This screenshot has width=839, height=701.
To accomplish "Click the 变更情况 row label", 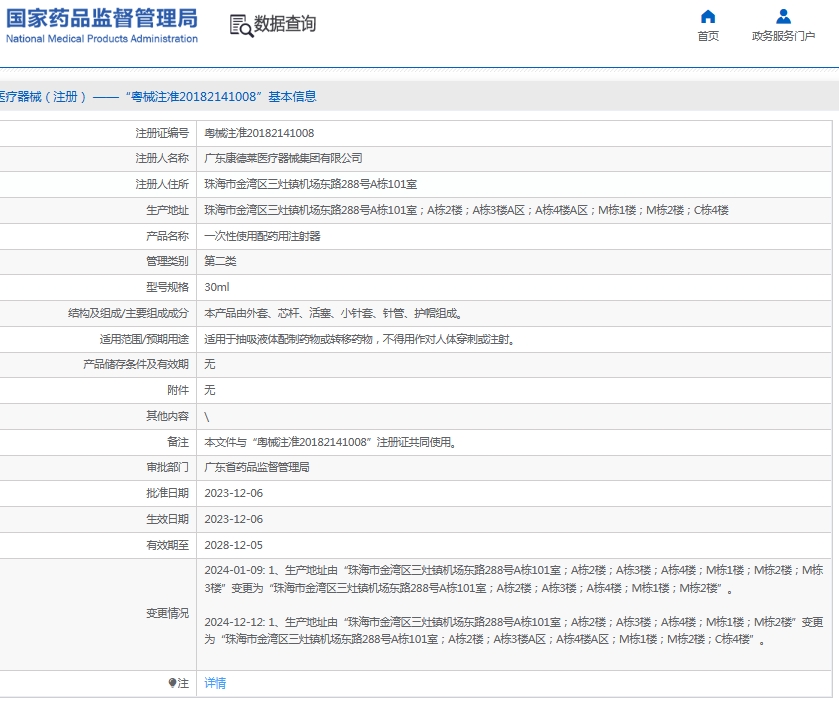I will pos(167,613).
